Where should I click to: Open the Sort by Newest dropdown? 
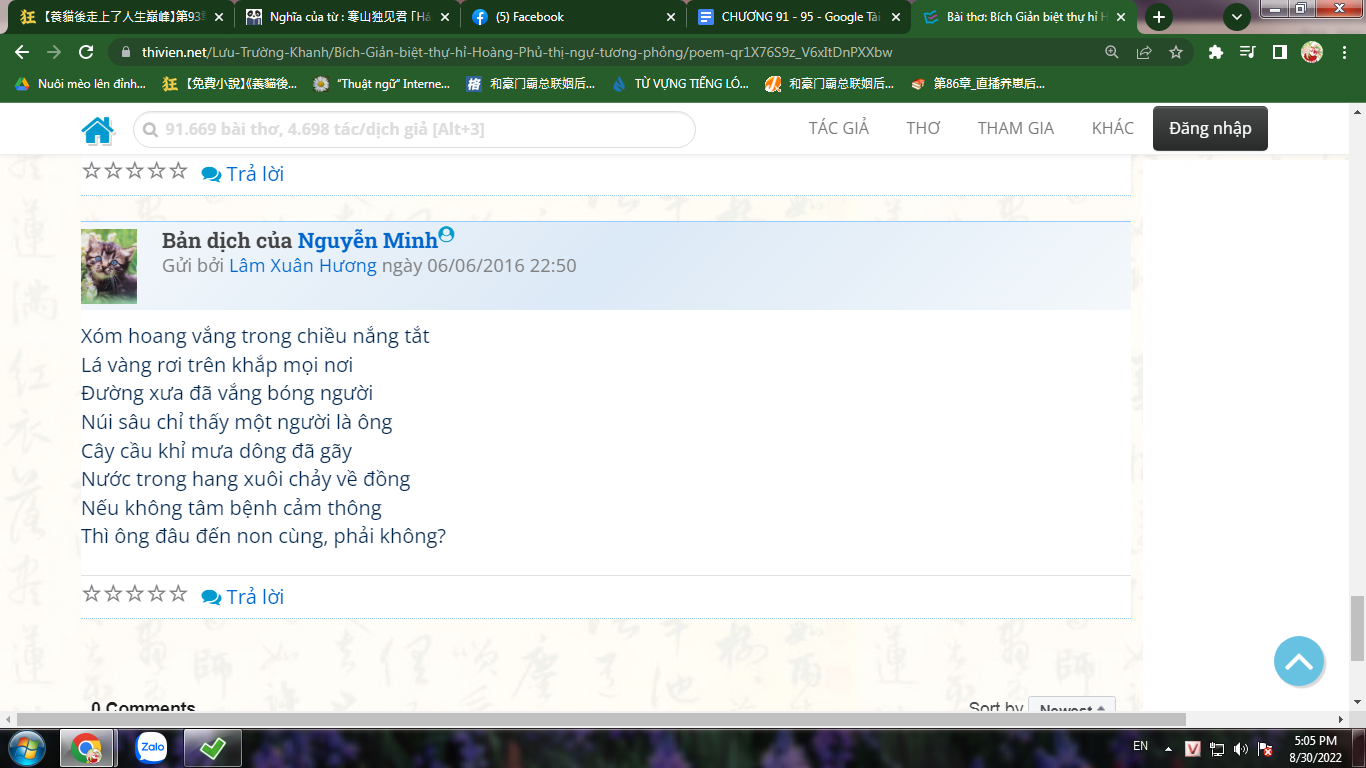tap(1071, 708)
